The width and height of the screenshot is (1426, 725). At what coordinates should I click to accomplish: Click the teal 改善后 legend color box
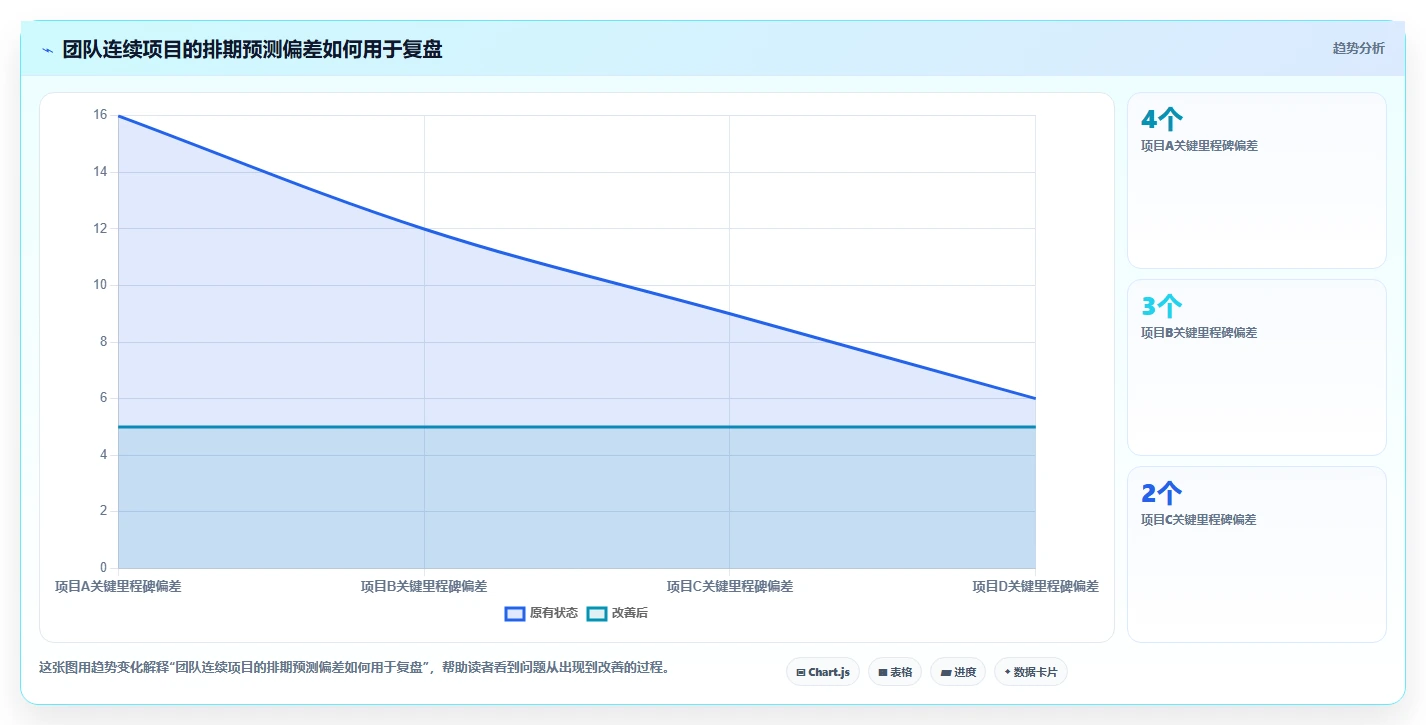tap(596, 613)
